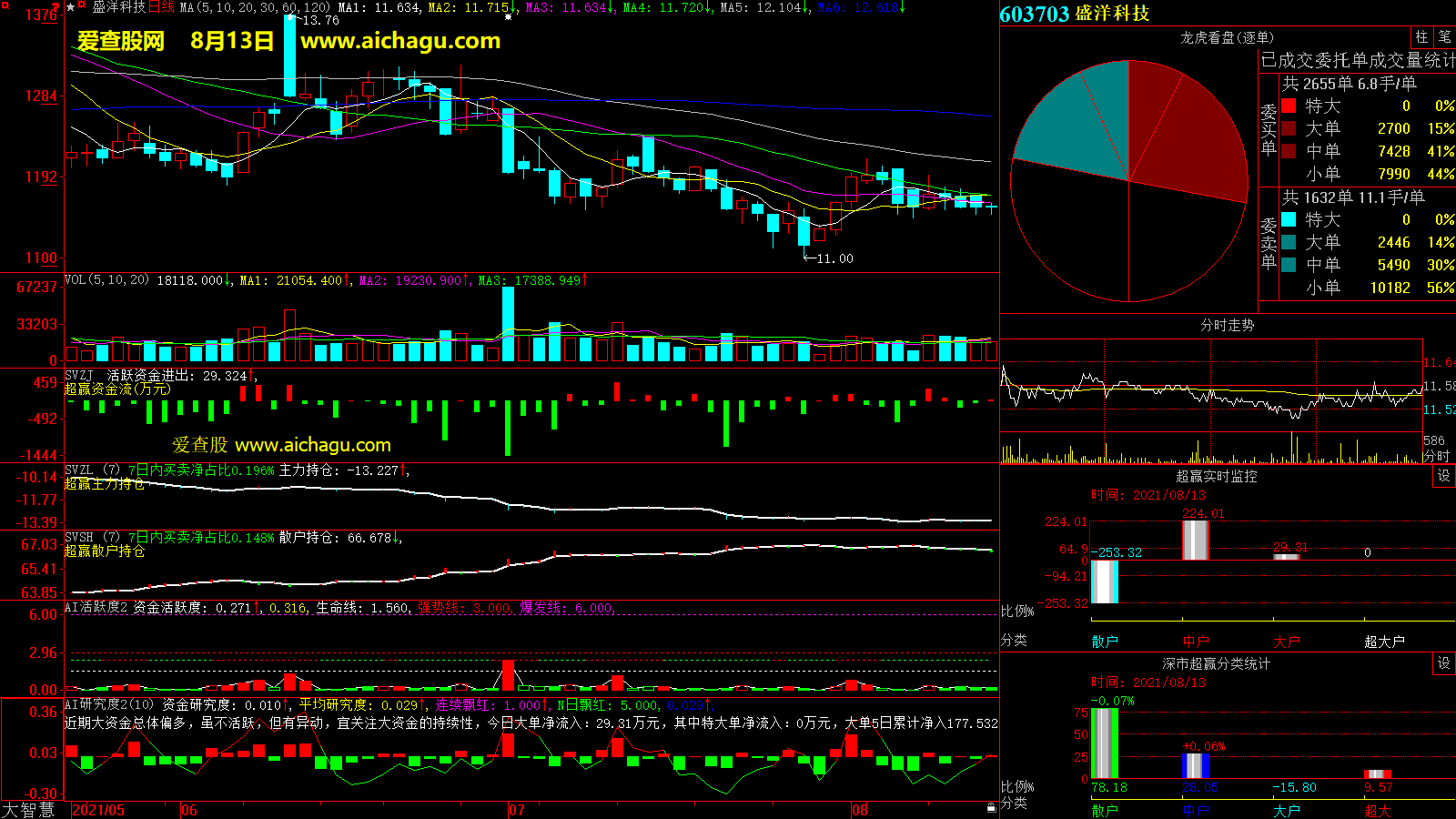Click the star icon before 盛洋科技
This screenshot has width=1456, height=819.
coord(71,7)
